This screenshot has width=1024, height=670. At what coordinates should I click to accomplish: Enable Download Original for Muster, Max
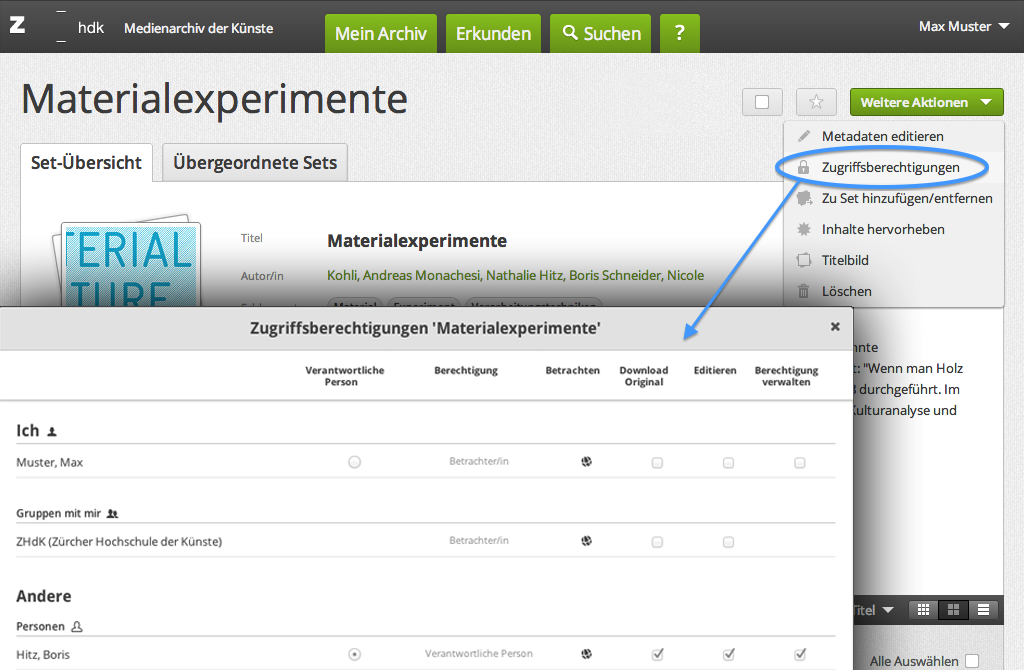[657, 463]
